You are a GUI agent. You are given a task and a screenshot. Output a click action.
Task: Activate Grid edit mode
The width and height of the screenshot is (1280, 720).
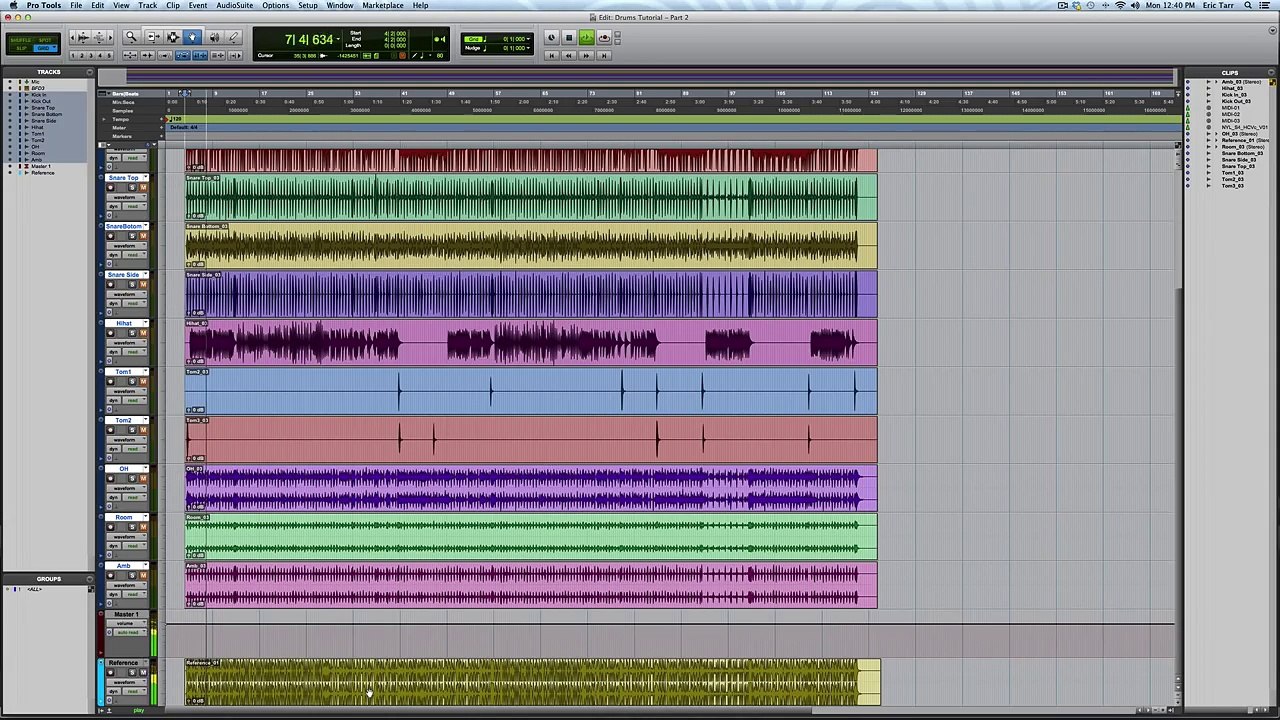[45, 48]
